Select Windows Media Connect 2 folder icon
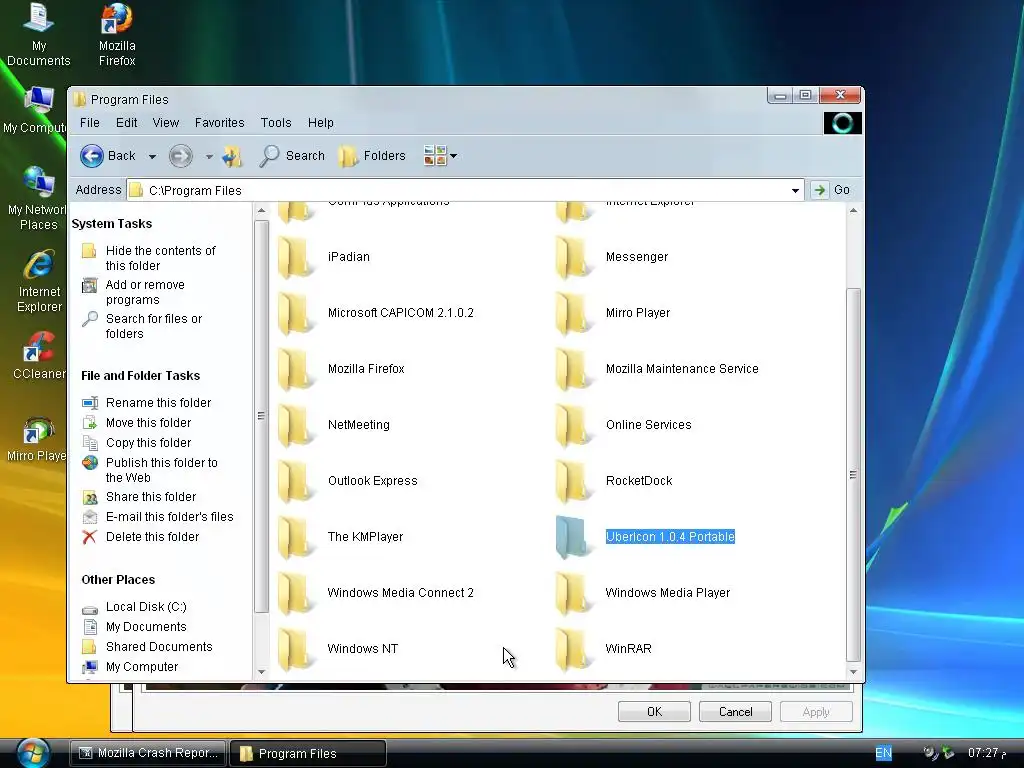Viewport: 1024px width, 768px height. coord(296,594)
